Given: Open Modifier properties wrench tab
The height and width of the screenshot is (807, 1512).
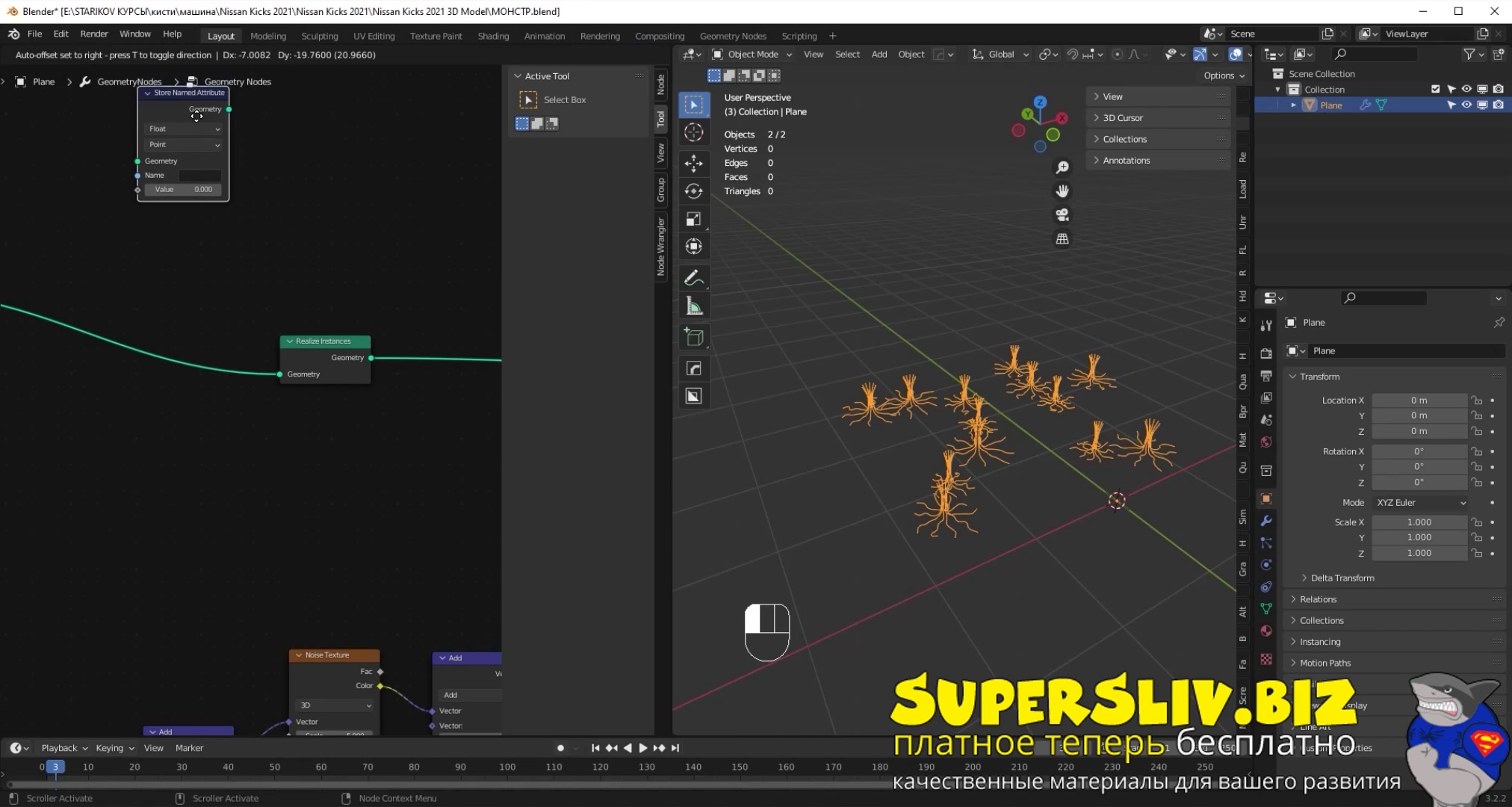Looking at the screenshot, I should click(1266, 521).
